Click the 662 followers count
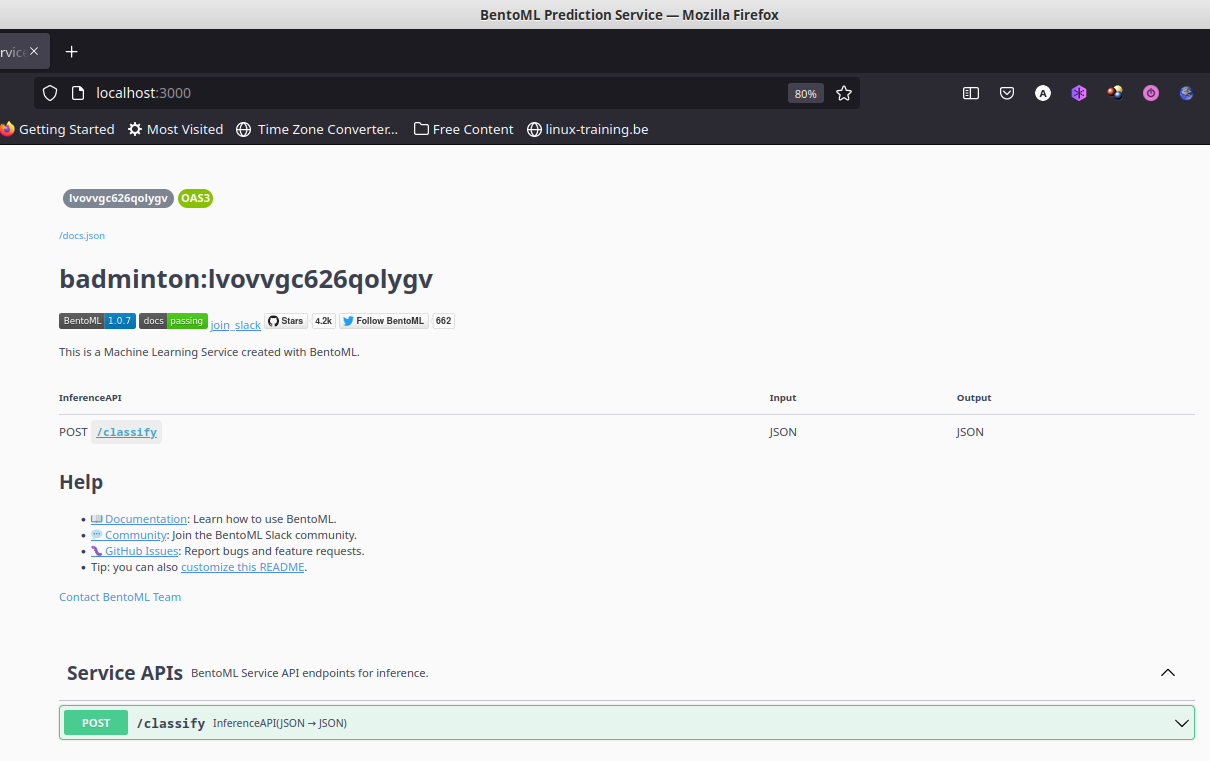This screenshot has height=761, width=1210. click(x=443, y=321)
